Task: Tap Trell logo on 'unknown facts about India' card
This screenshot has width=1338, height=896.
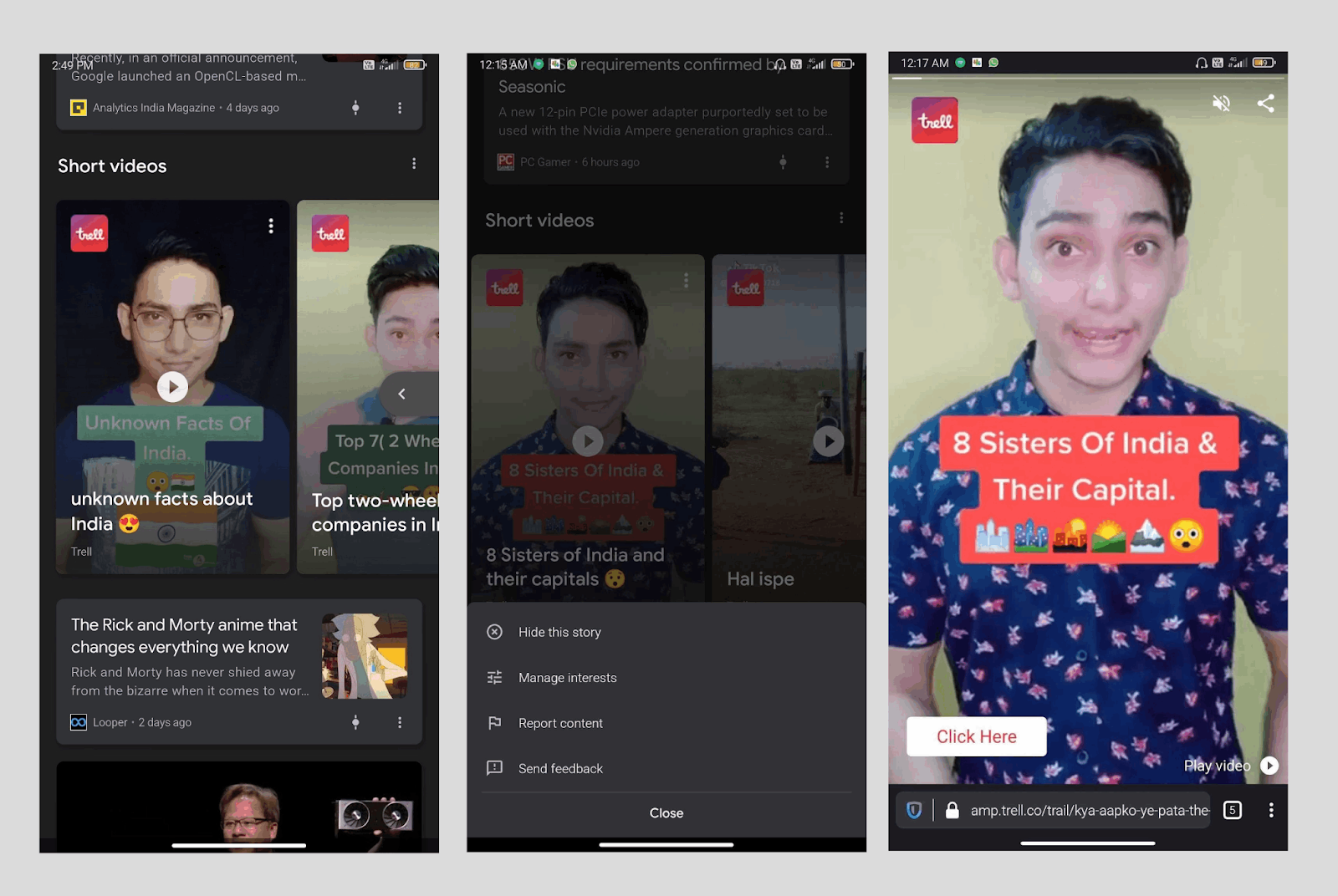Action: pos(89,233)
